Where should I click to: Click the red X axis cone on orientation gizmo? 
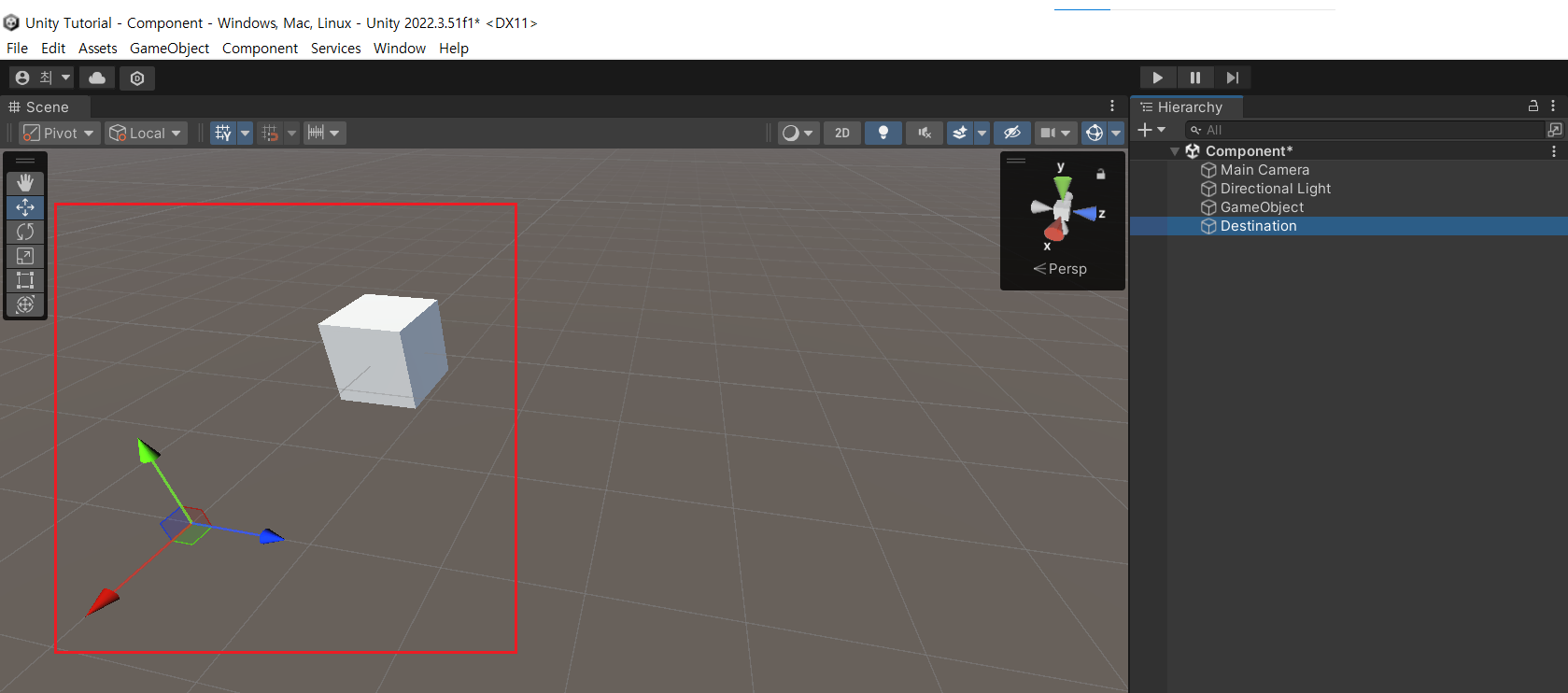[x=1055, y=231]
